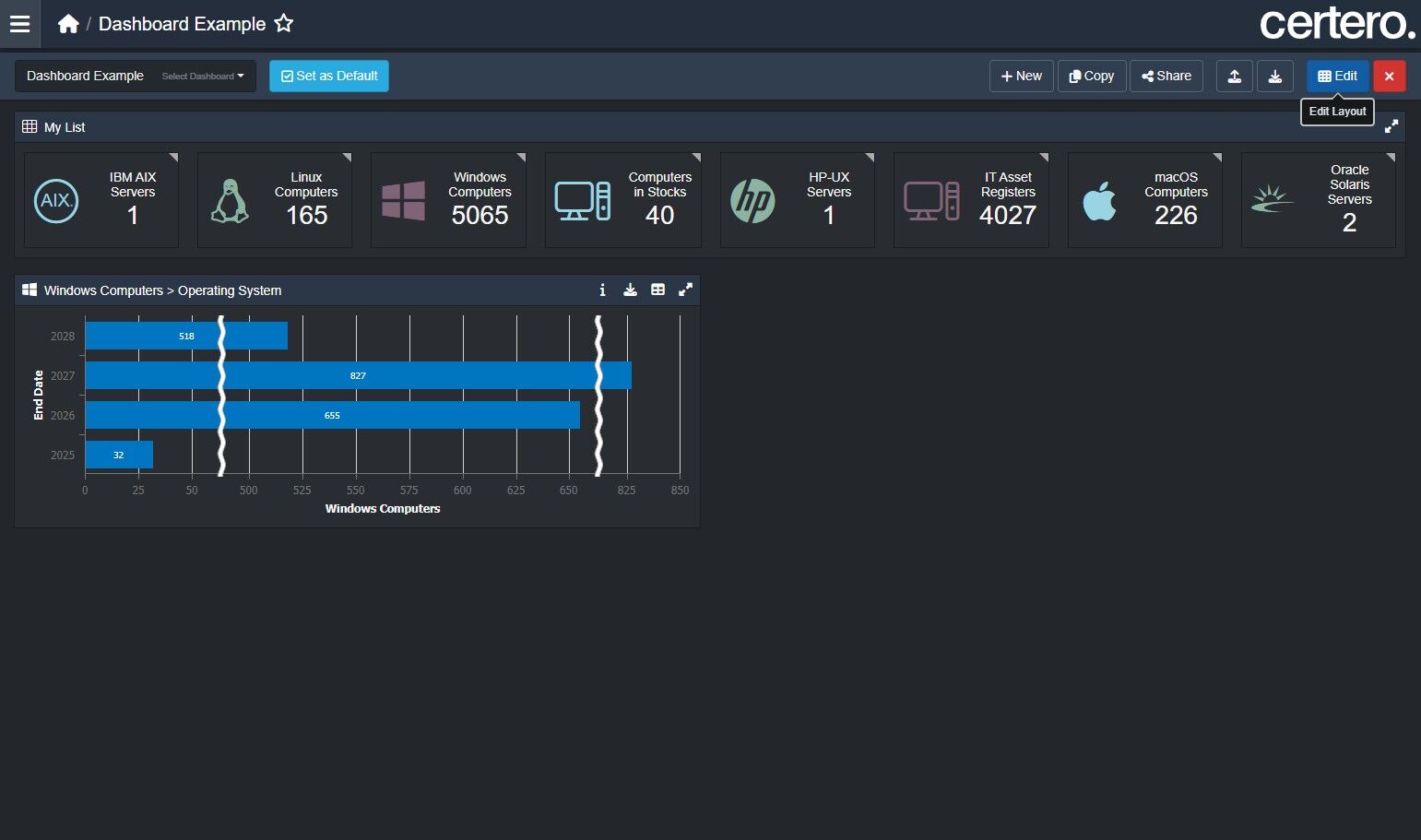Expand corner arrow on IT Asset Registers tile

1043,158
